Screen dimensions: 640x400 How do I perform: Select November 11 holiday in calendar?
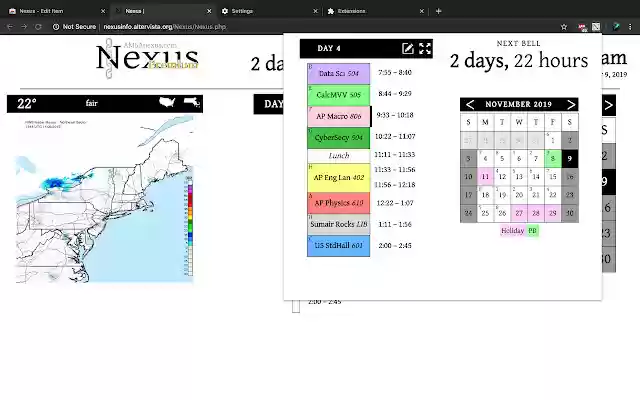click(485, 177)
